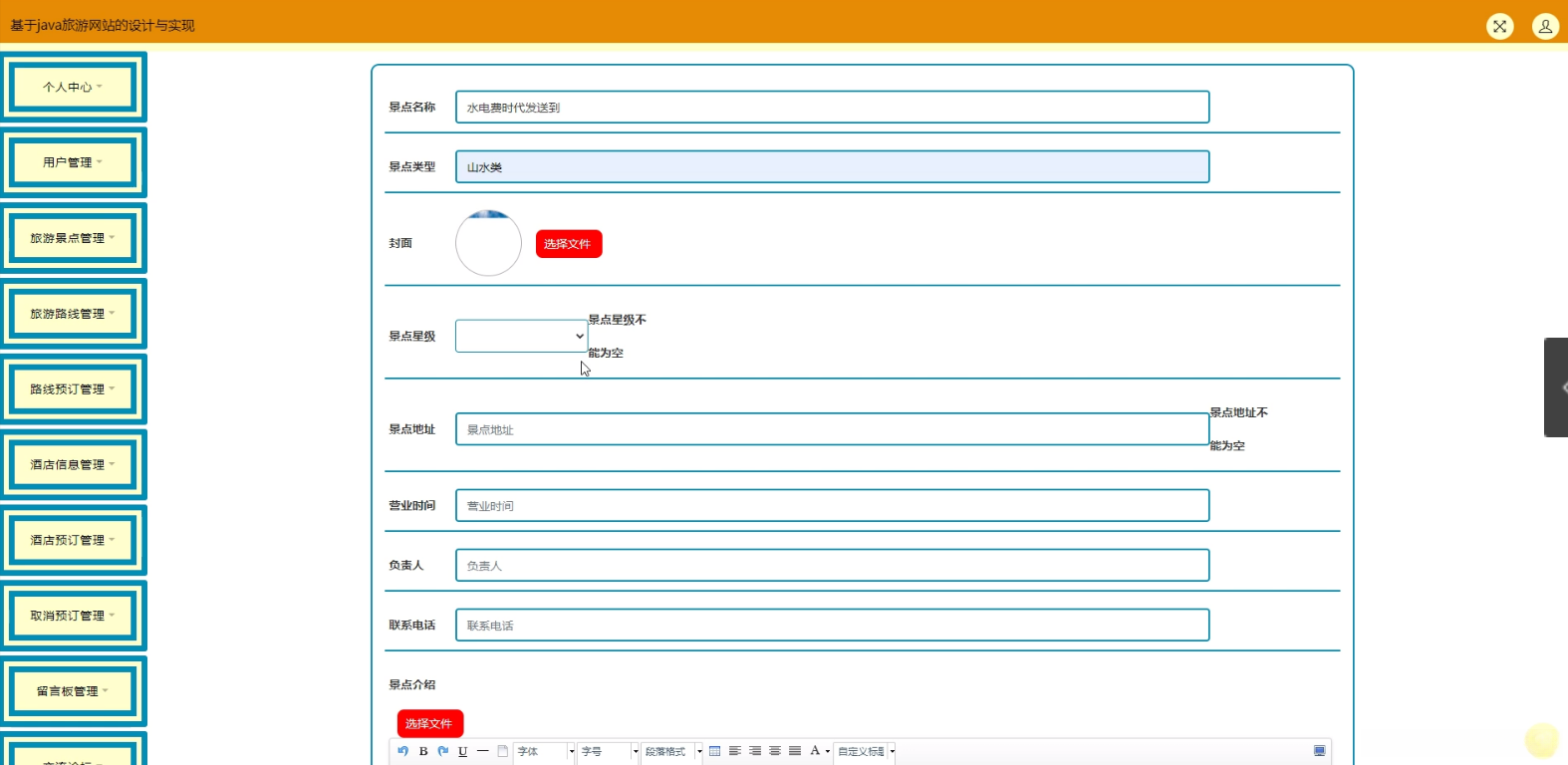The width and height of the screenshot is (1568, 765).
Task: Open the 字号 font size dropdown
Action: tap(610, 752)
